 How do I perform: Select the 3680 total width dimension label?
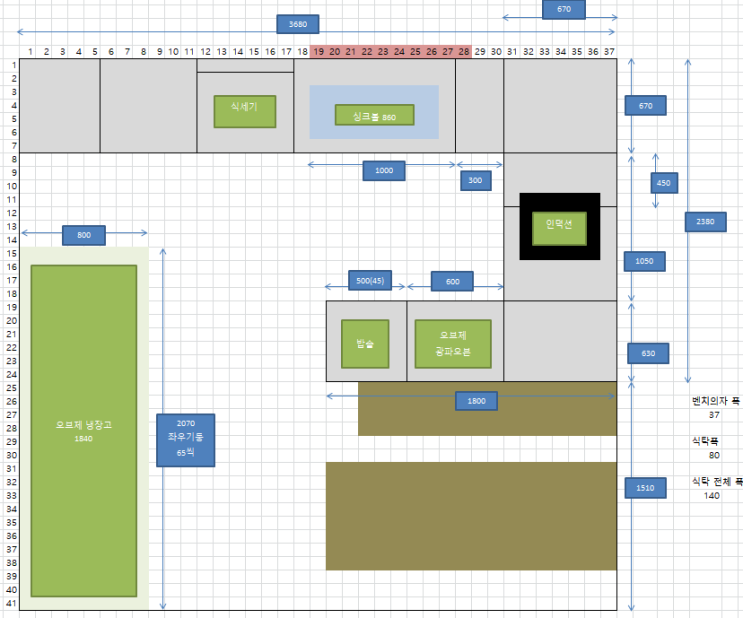(x=298, y=24)
